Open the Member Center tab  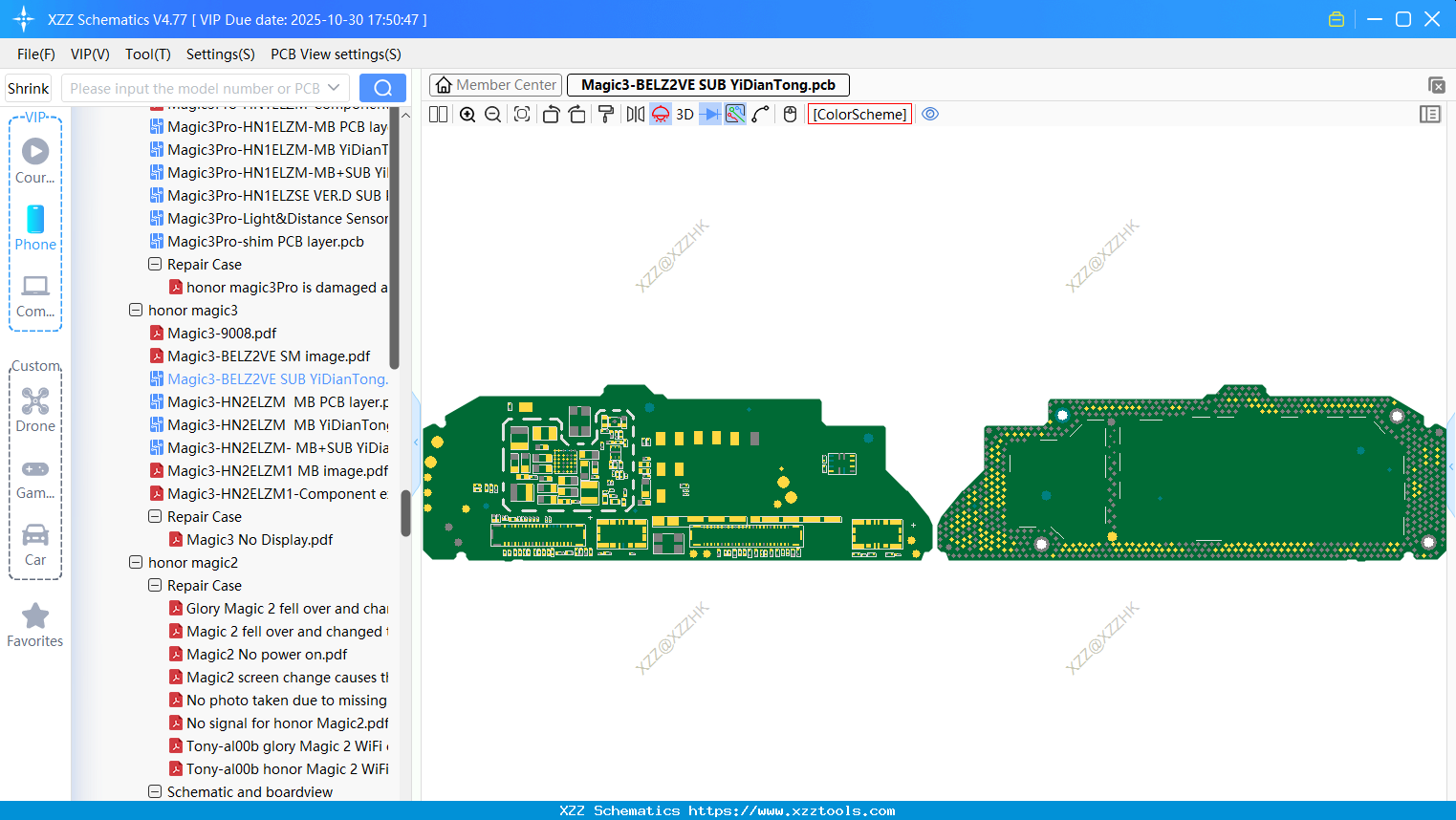[495, 85]
